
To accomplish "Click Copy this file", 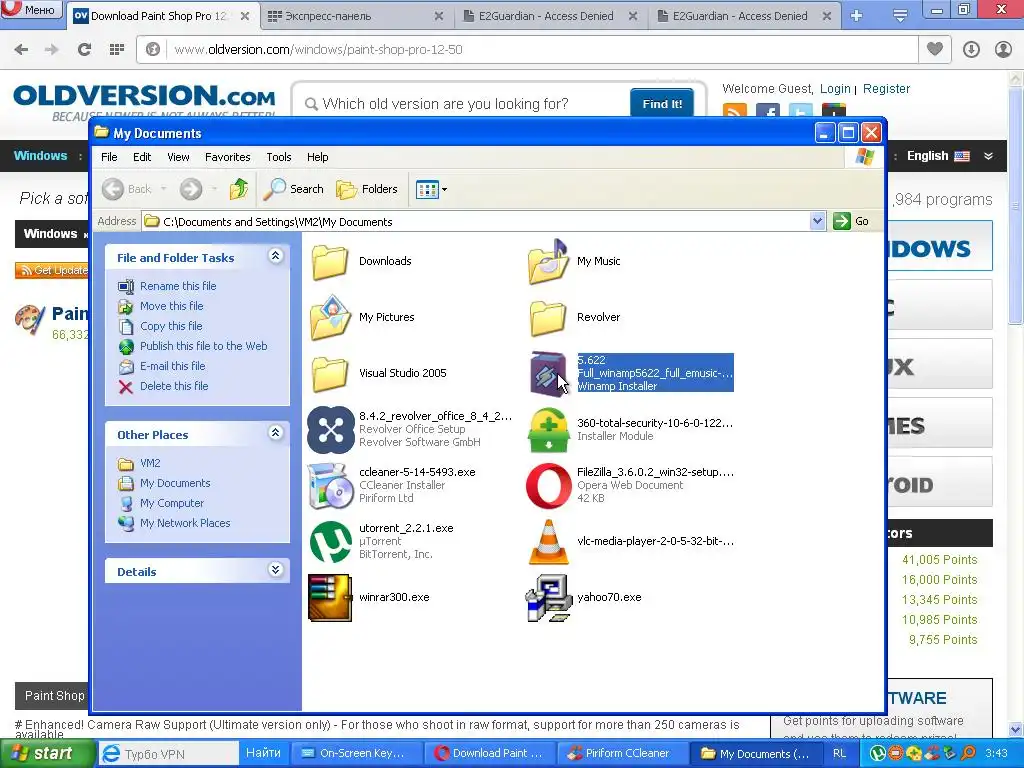I will point(171,327).
